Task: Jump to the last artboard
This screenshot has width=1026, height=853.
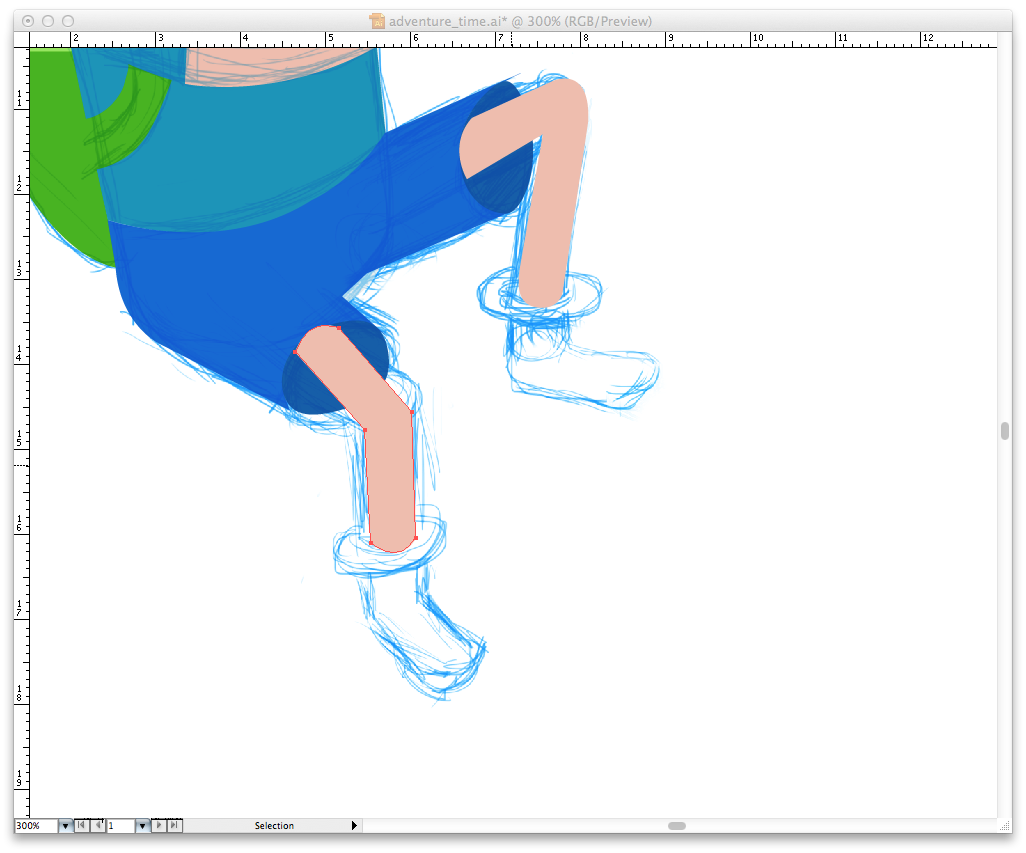Action: tap(174, 826)
